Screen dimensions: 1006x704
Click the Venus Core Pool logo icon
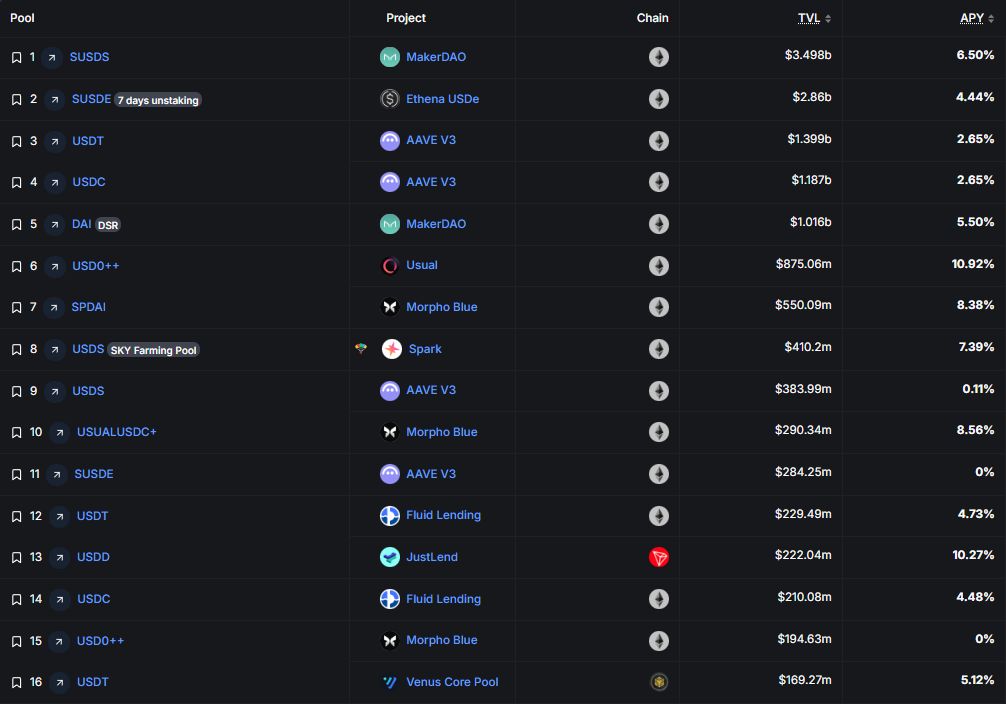coord(390,682)
